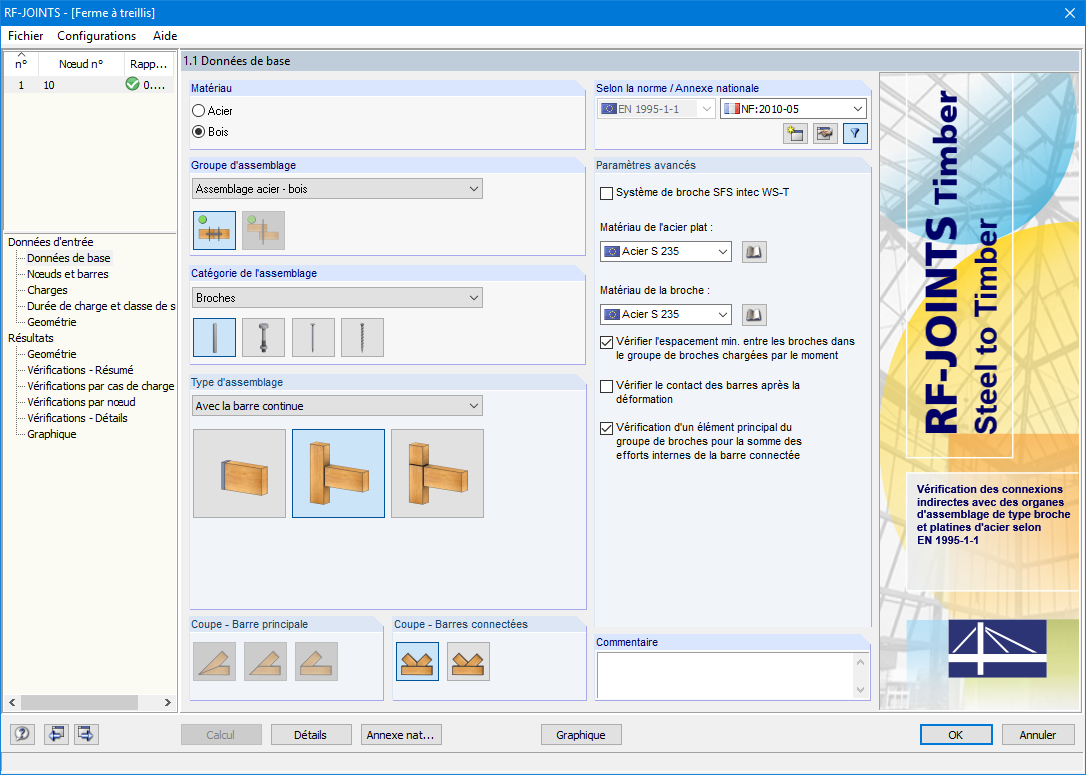
Task: Toggle minimum dowel spacing verification checkbox
Action: point(606,342)
